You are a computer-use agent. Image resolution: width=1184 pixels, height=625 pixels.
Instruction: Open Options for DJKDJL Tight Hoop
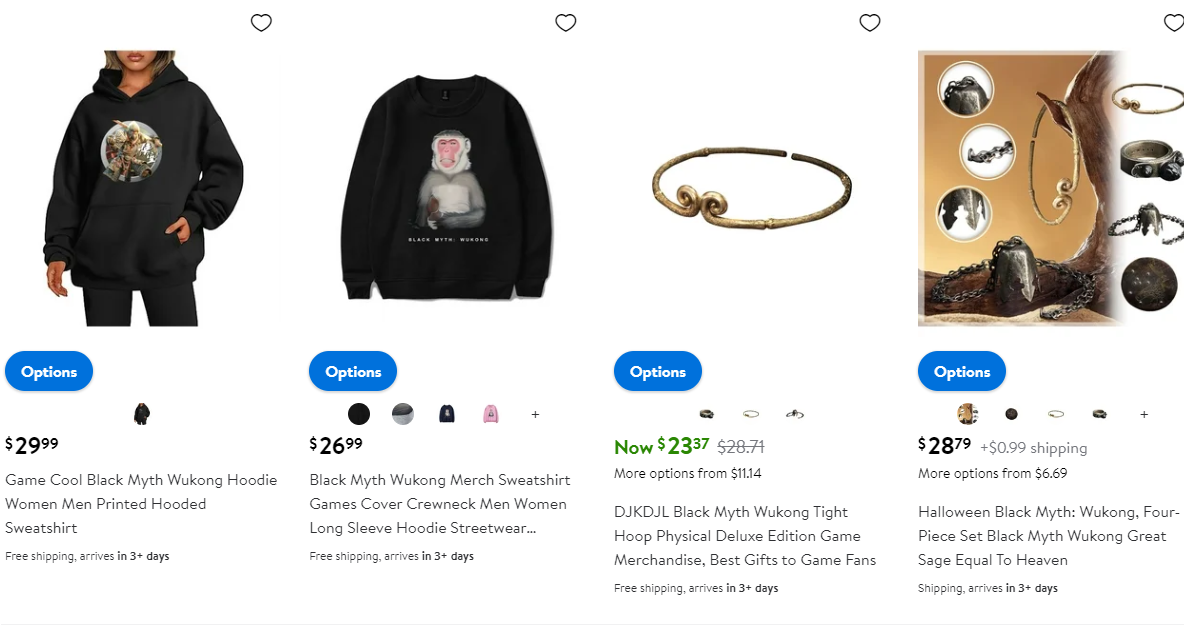click(x=658, y=371)
